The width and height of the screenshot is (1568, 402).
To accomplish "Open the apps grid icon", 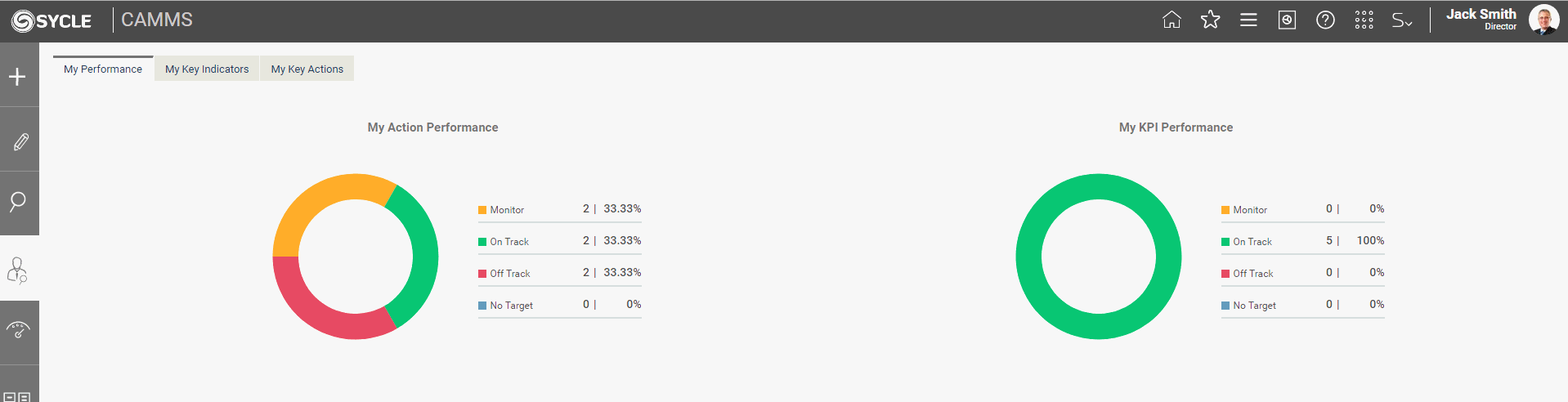I will (1364, 20).
